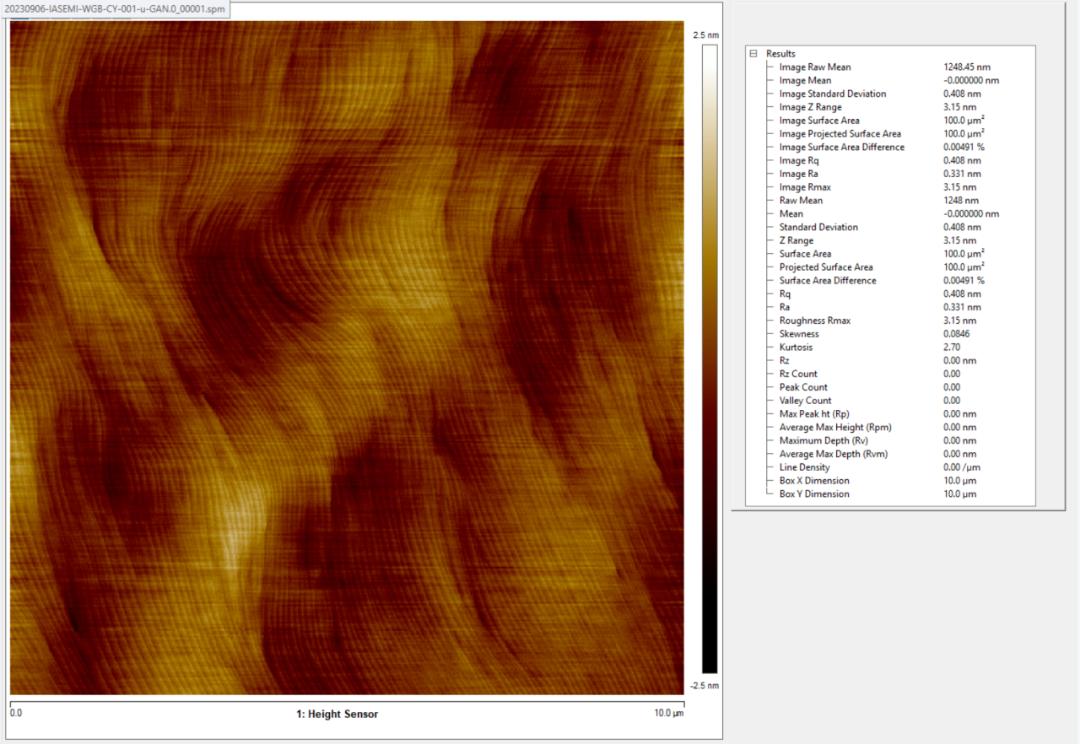Select the Box X Dimension row
Viewport: 1080px width, 744px height.
point(889,480)
